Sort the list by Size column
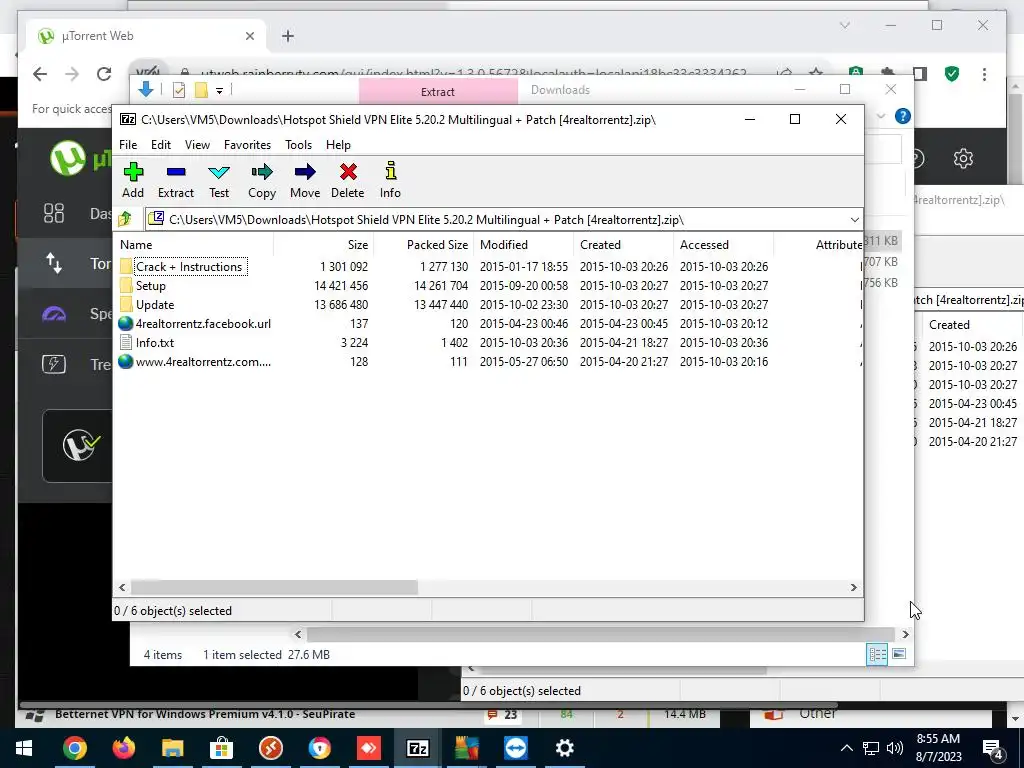This screenshot has width=1024, height=768. pyautogui.click(x=323, y=245)
